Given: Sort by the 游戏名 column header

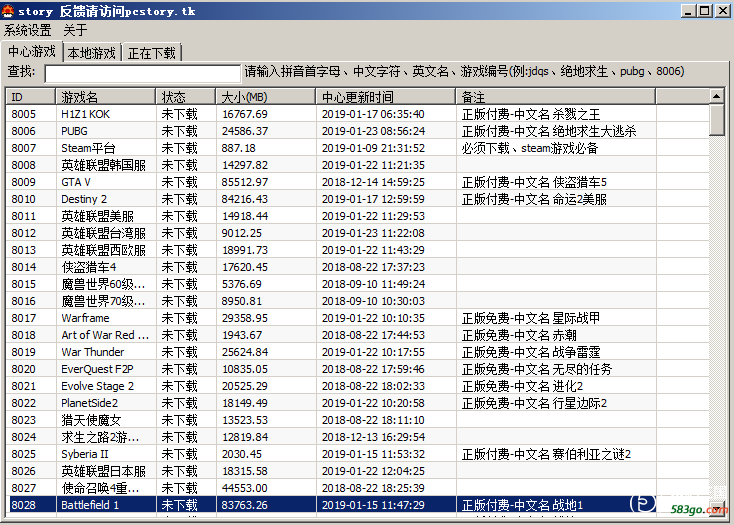Looking at the screenshot, I should (x=105, y=97).
